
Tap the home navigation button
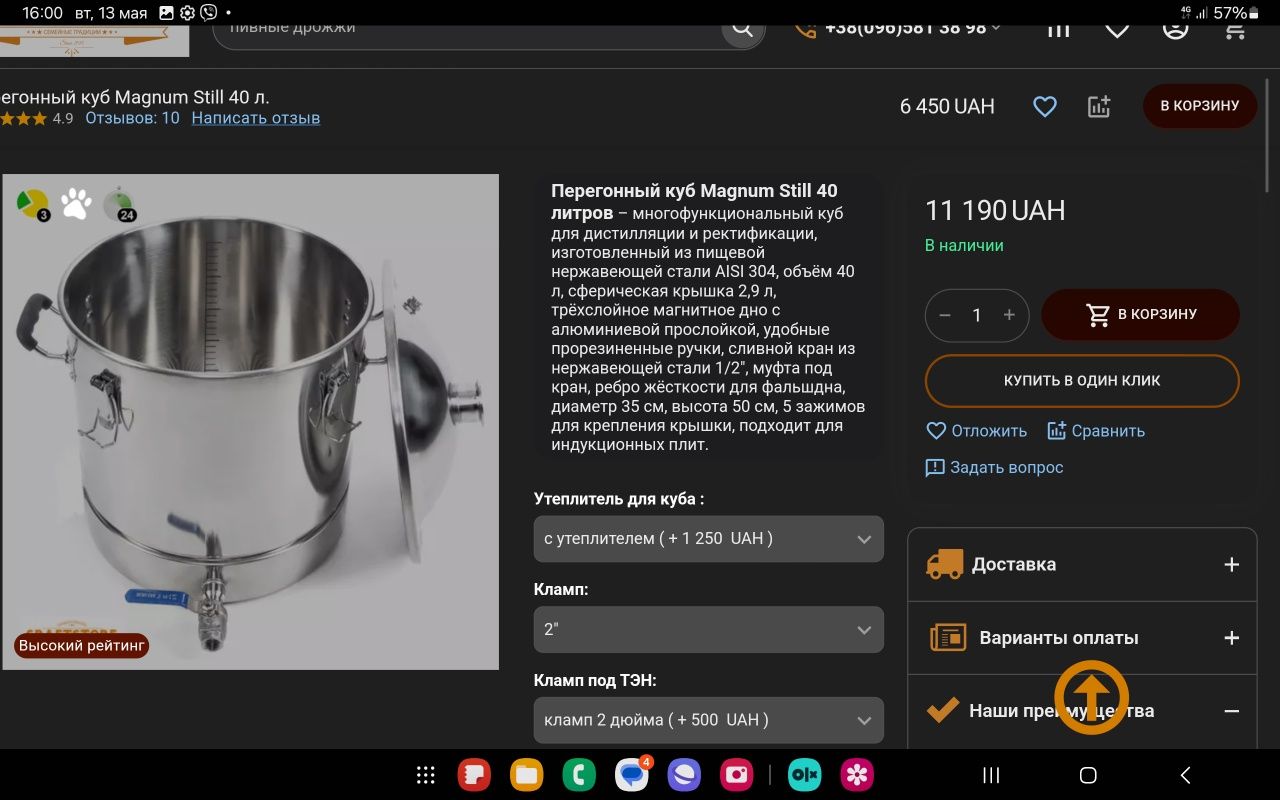1088,775
